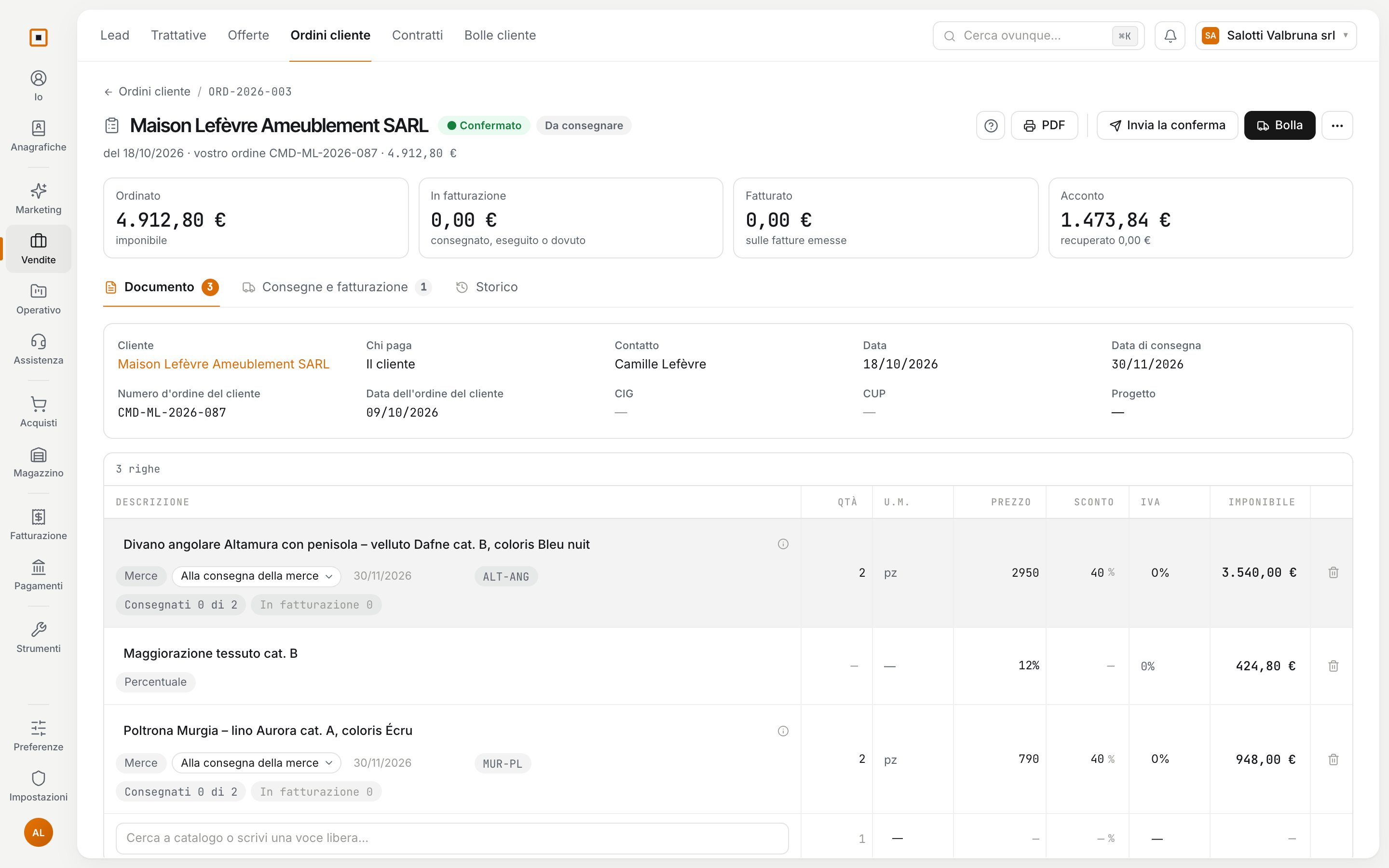Click the Cerca ovunque search field
Screen dimensions: 1389x868
(1038, 36)
